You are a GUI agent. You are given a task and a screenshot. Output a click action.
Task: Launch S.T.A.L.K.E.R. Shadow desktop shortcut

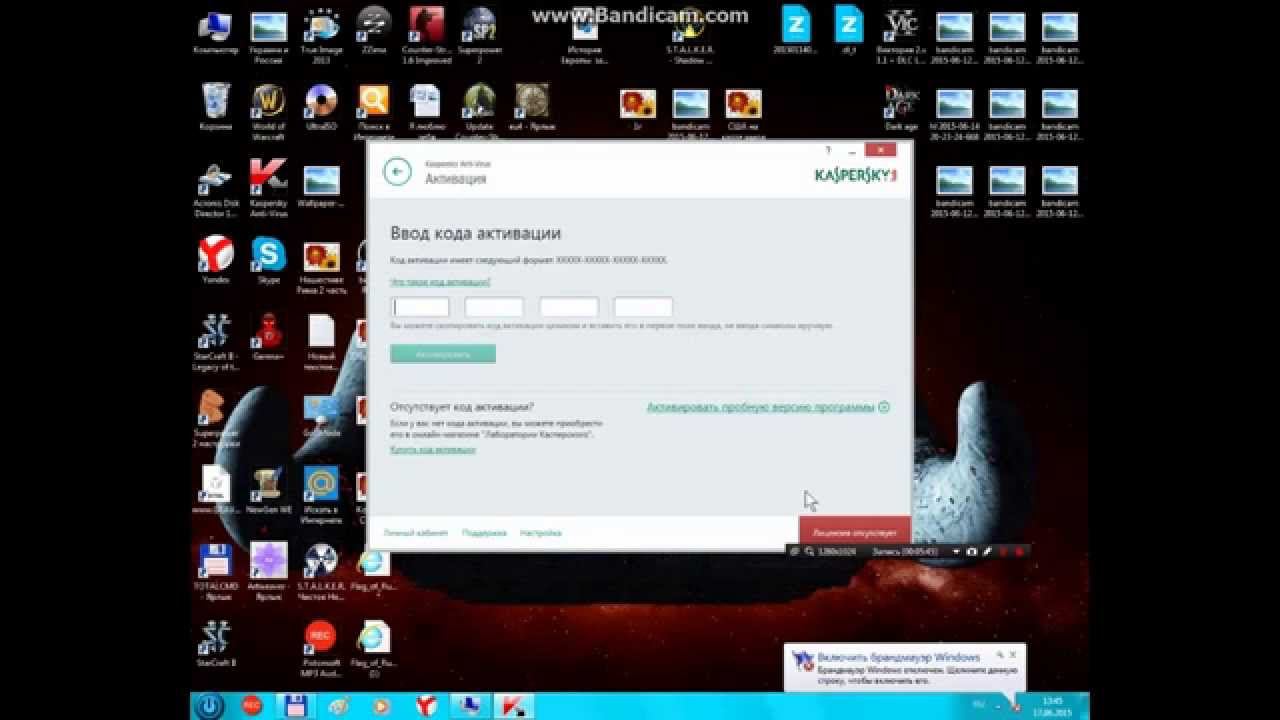(688, 37)
